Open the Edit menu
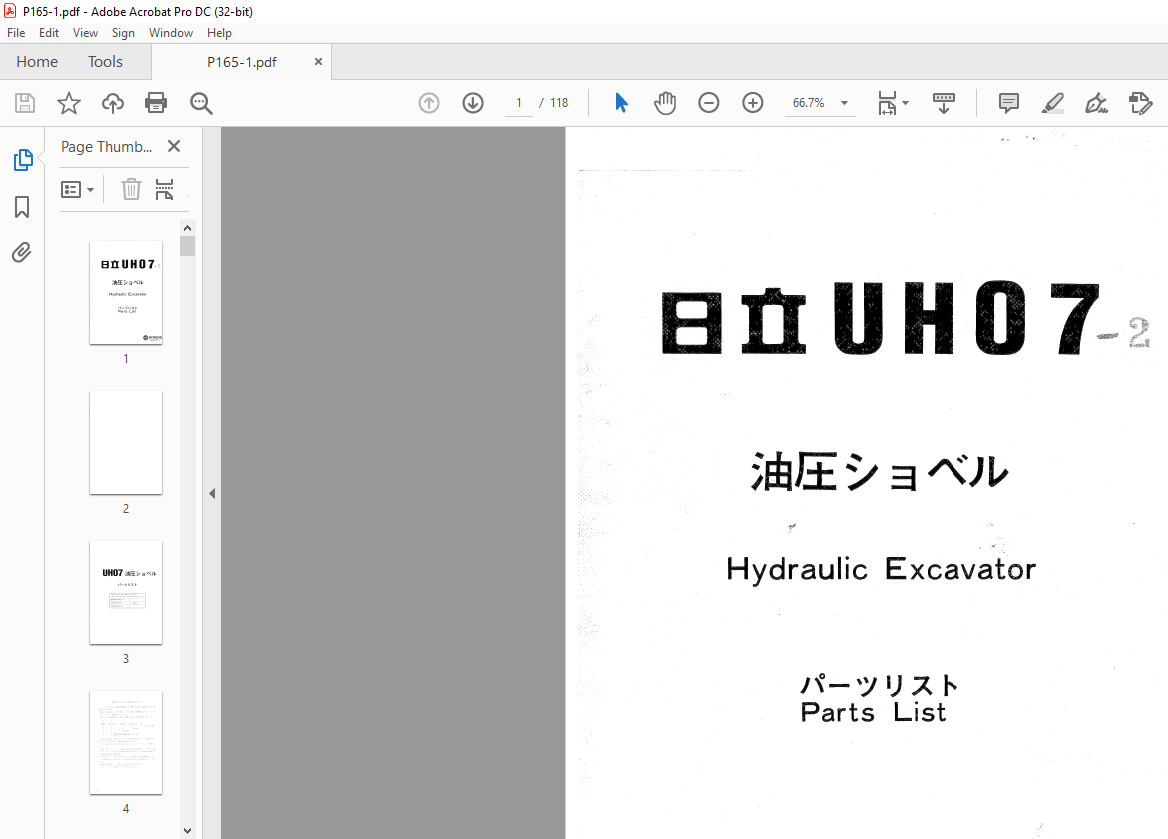1168x839 pixels. click(x=48, y=33)
